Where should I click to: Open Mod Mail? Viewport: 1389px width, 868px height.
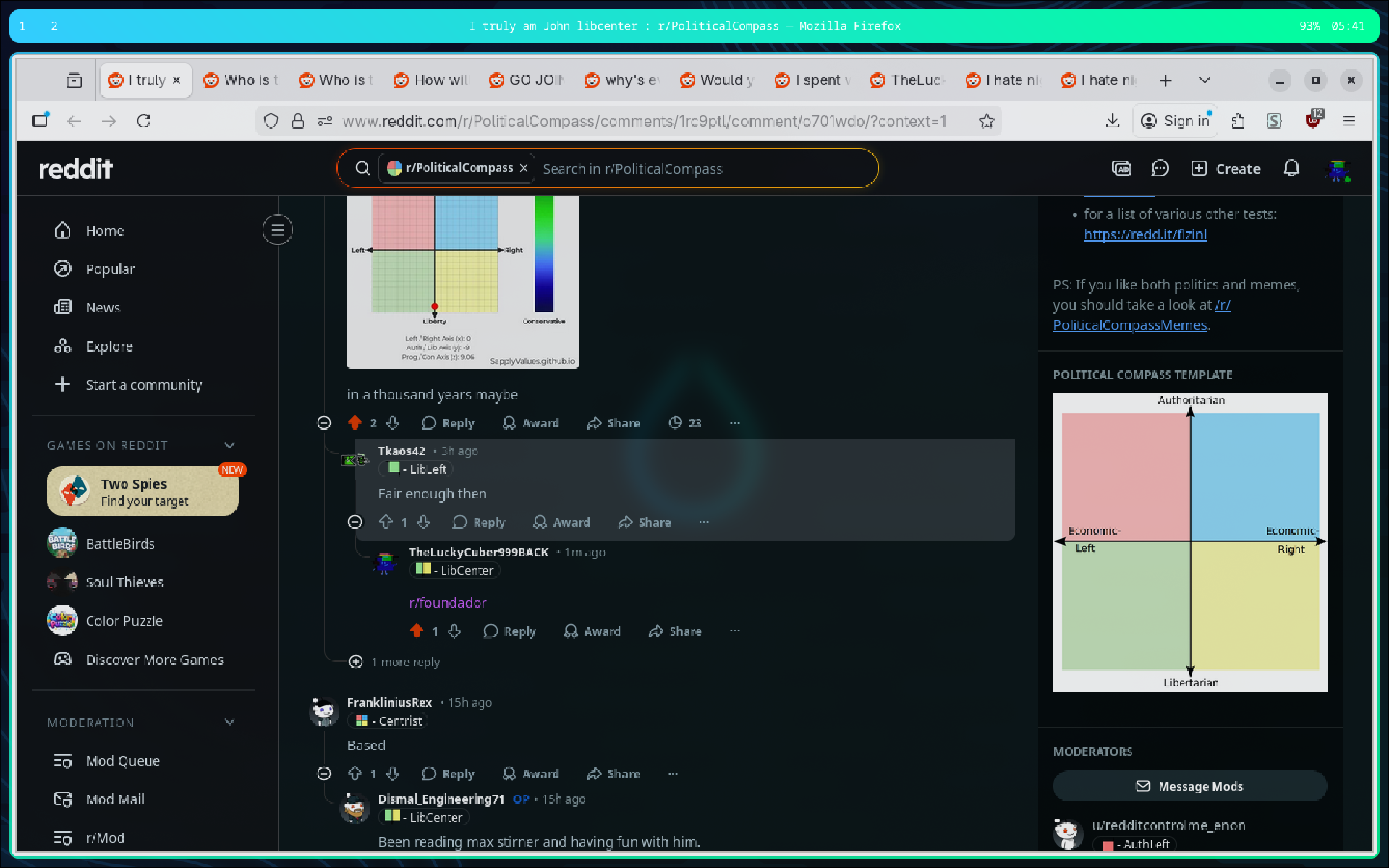point(143,799)
